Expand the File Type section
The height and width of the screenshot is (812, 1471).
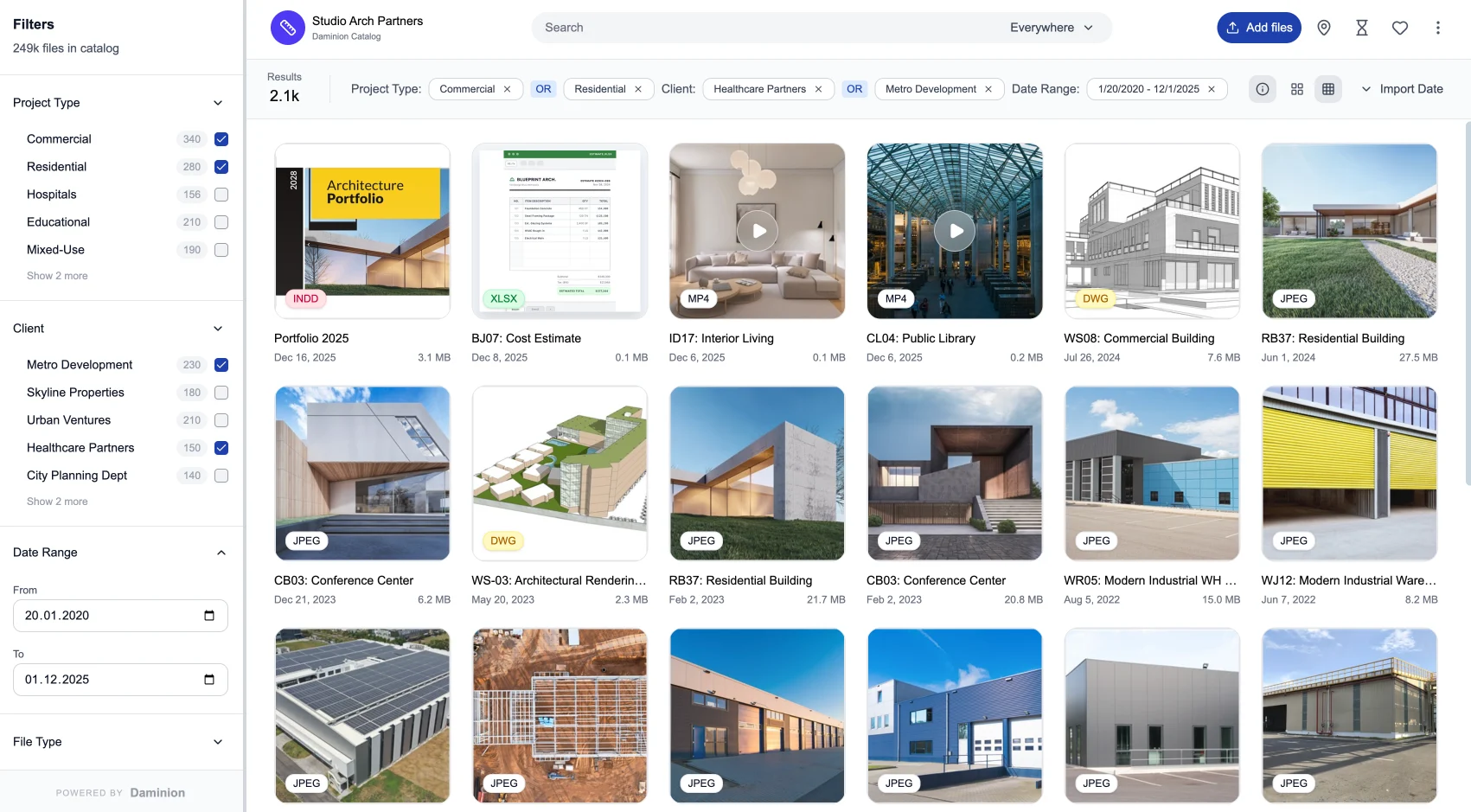pos(218,742)
